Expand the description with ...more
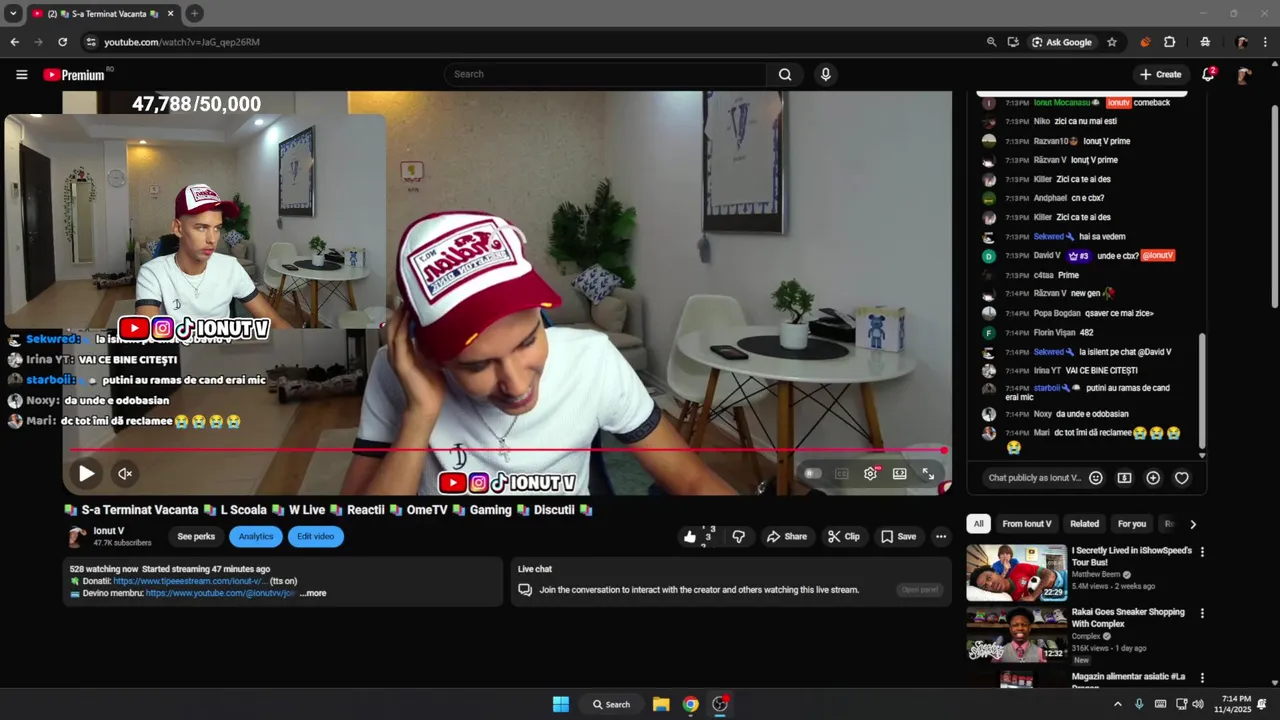This screenshot has width=1280, height=720. [313, 593]
